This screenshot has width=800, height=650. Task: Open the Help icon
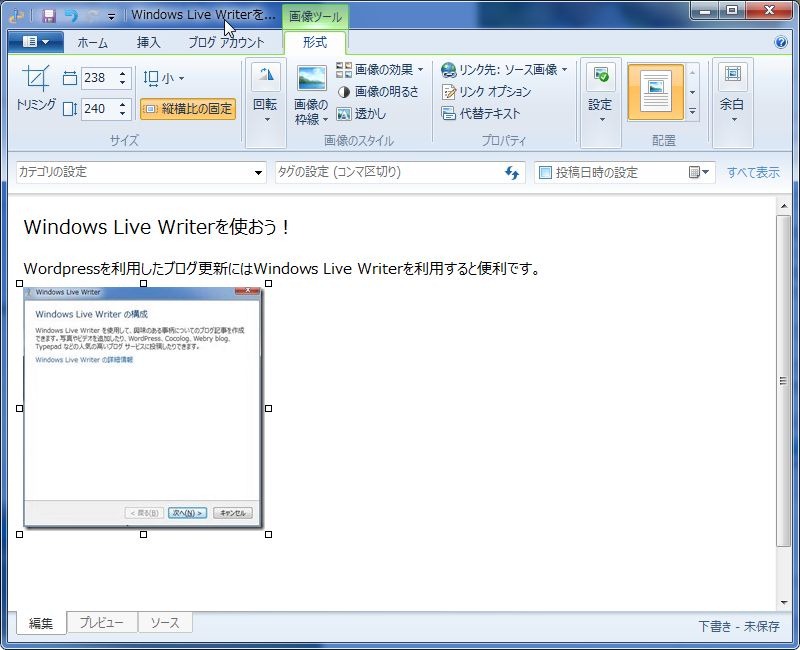coord(781,42)
